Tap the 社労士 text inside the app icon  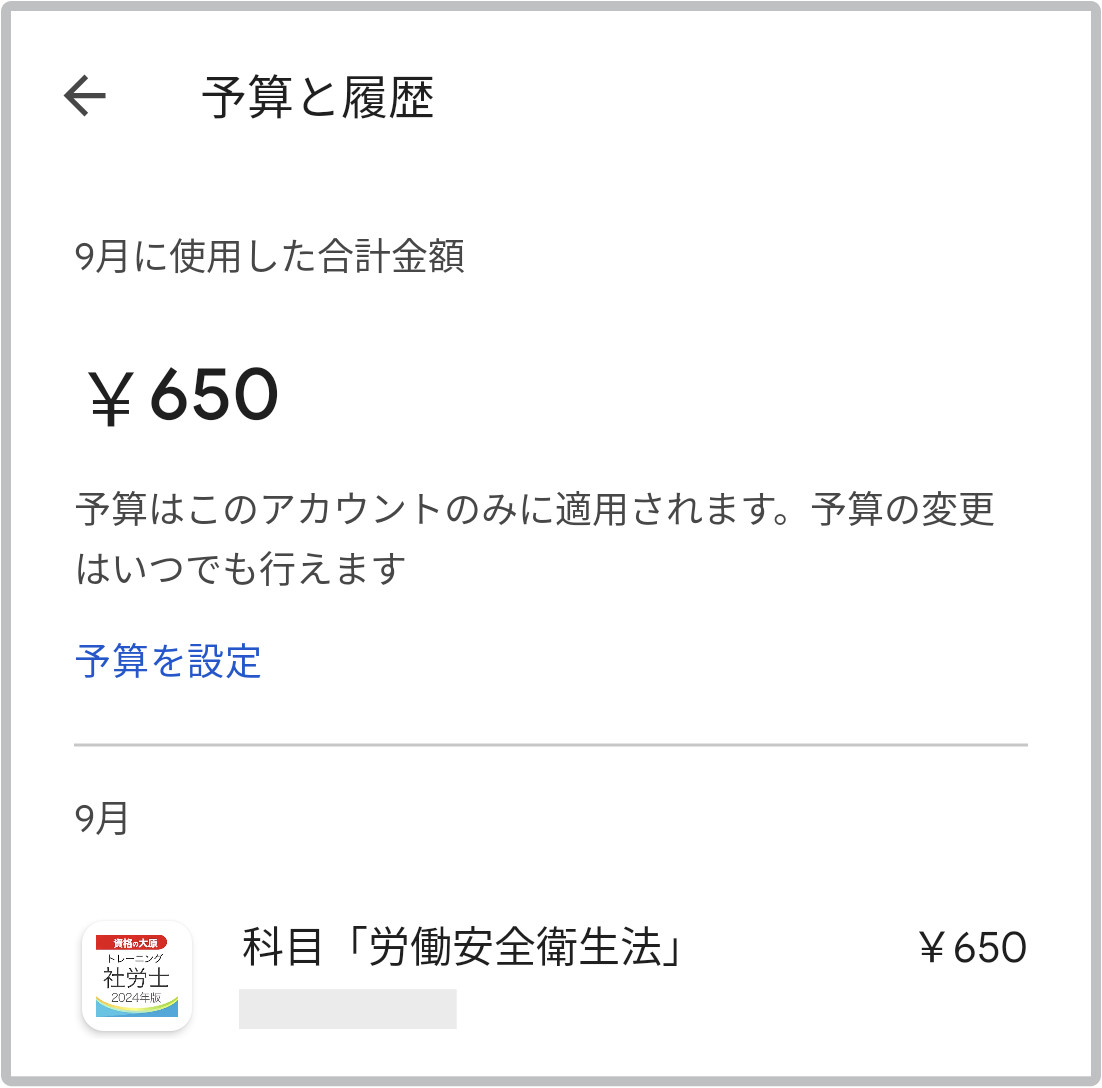(x=136, y=978)
